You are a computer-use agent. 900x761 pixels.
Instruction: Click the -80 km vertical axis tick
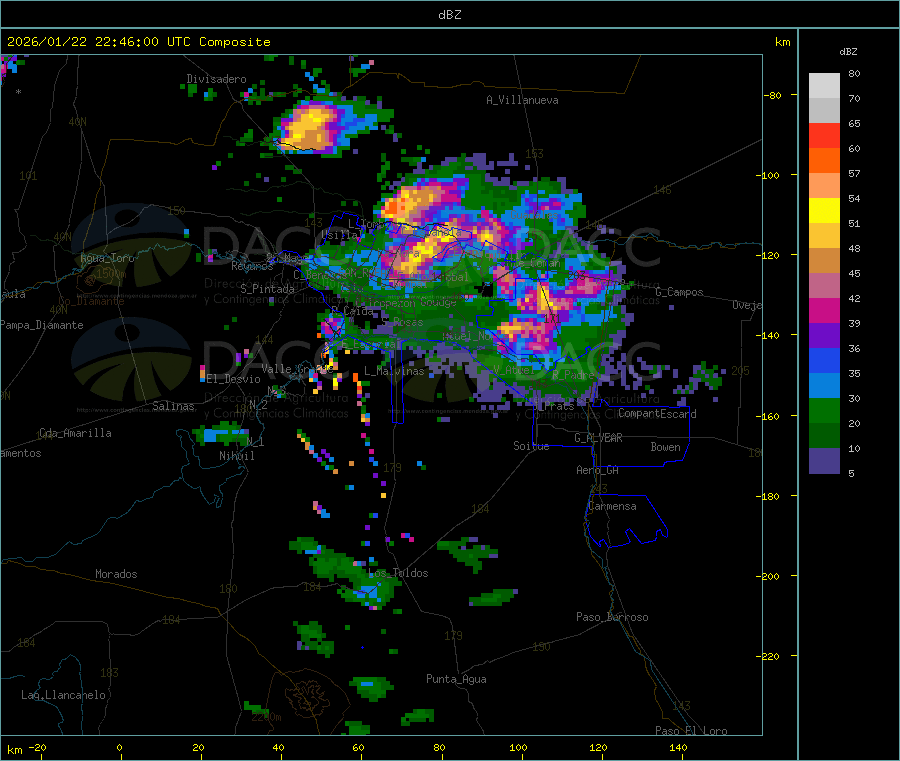point(772,95)
